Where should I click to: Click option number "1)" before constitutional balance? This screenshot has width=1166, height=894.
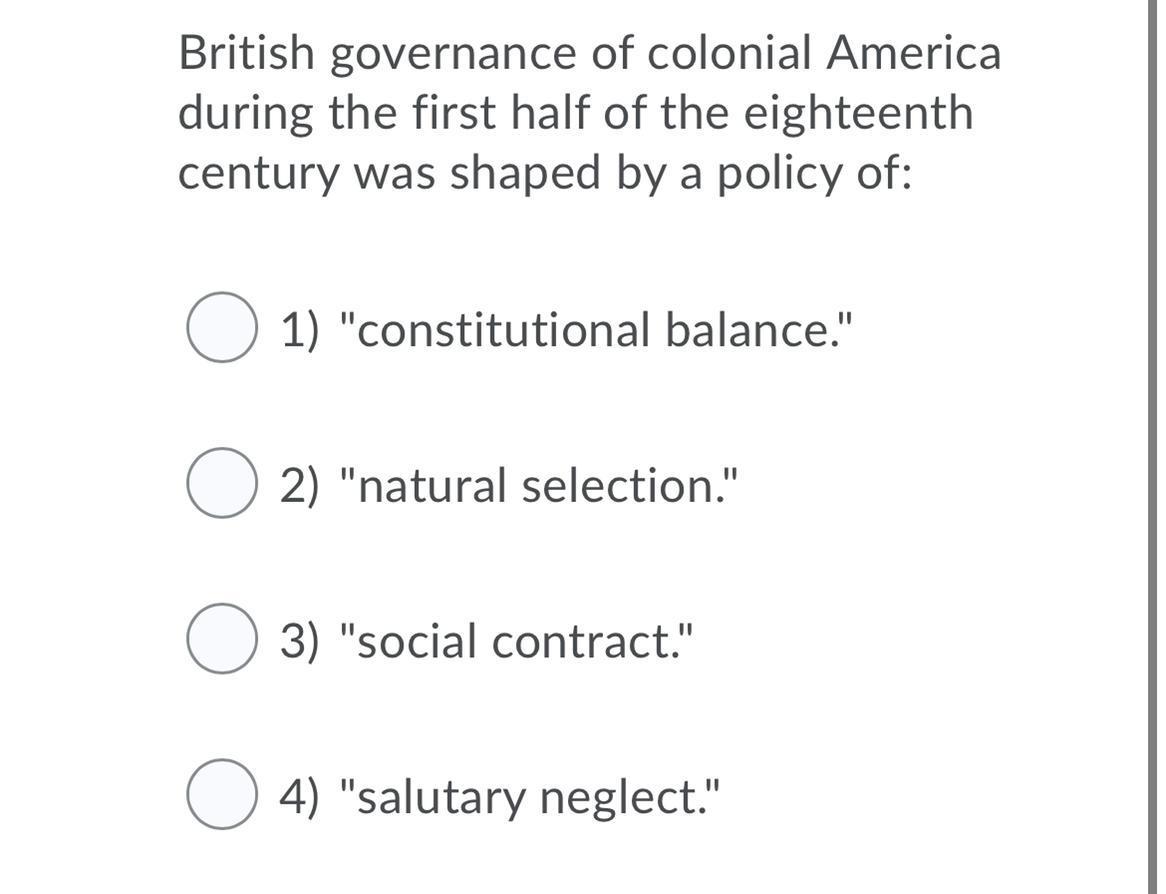[x=300, y=330]
